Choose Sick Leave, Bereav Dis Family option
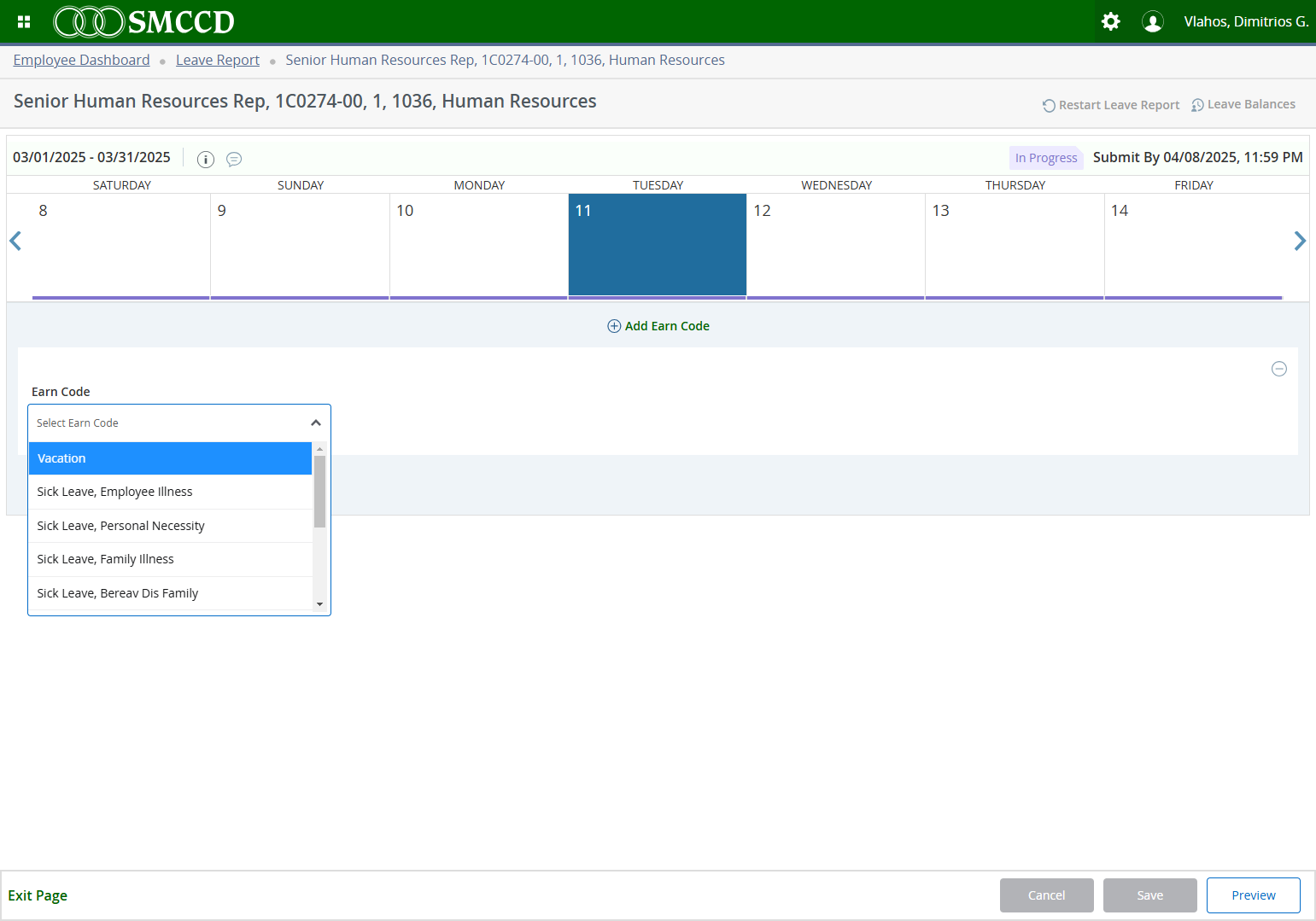 pyautogui.click(x=170, y=593)
